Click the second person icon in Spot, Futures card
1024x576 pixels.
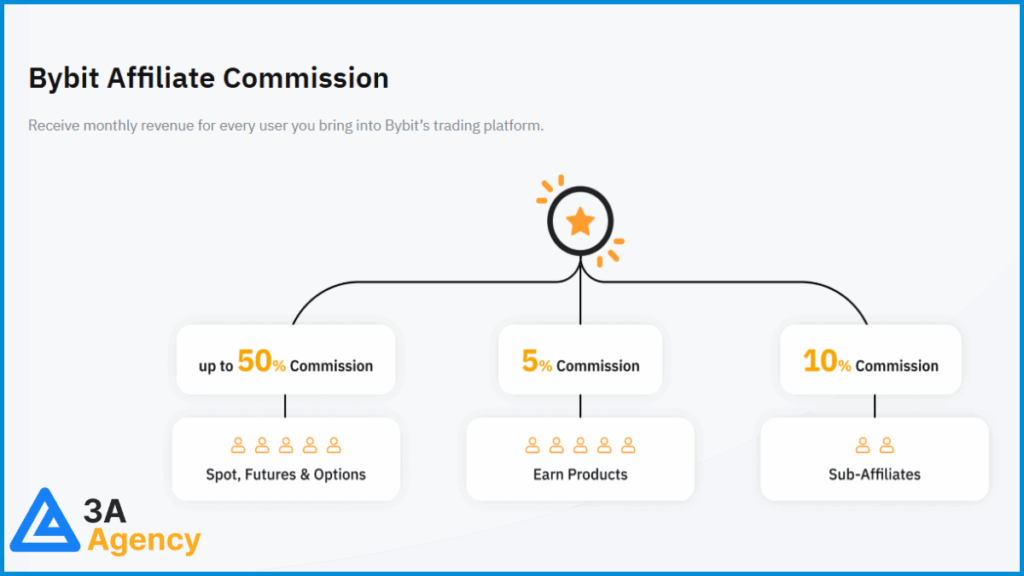262,445
